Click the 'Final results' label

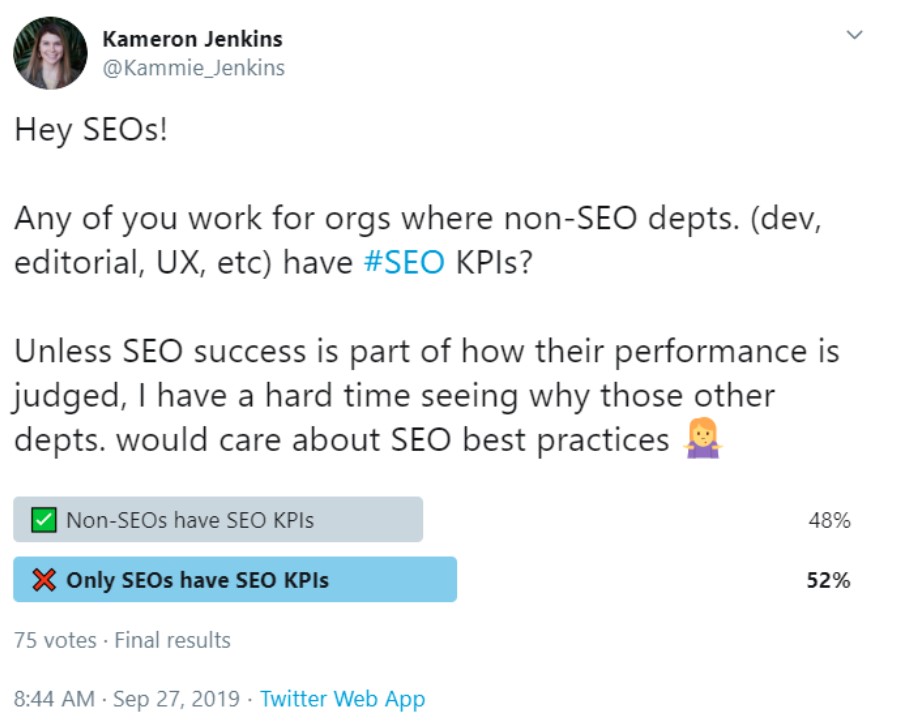pyautogui.click(x=172, y=640)
